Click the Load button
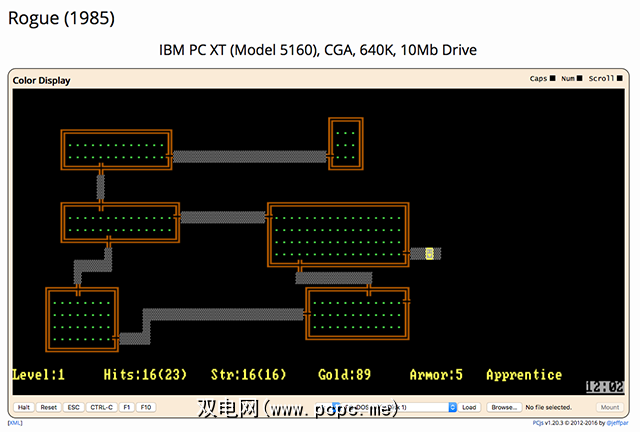 tap(469, 407)
